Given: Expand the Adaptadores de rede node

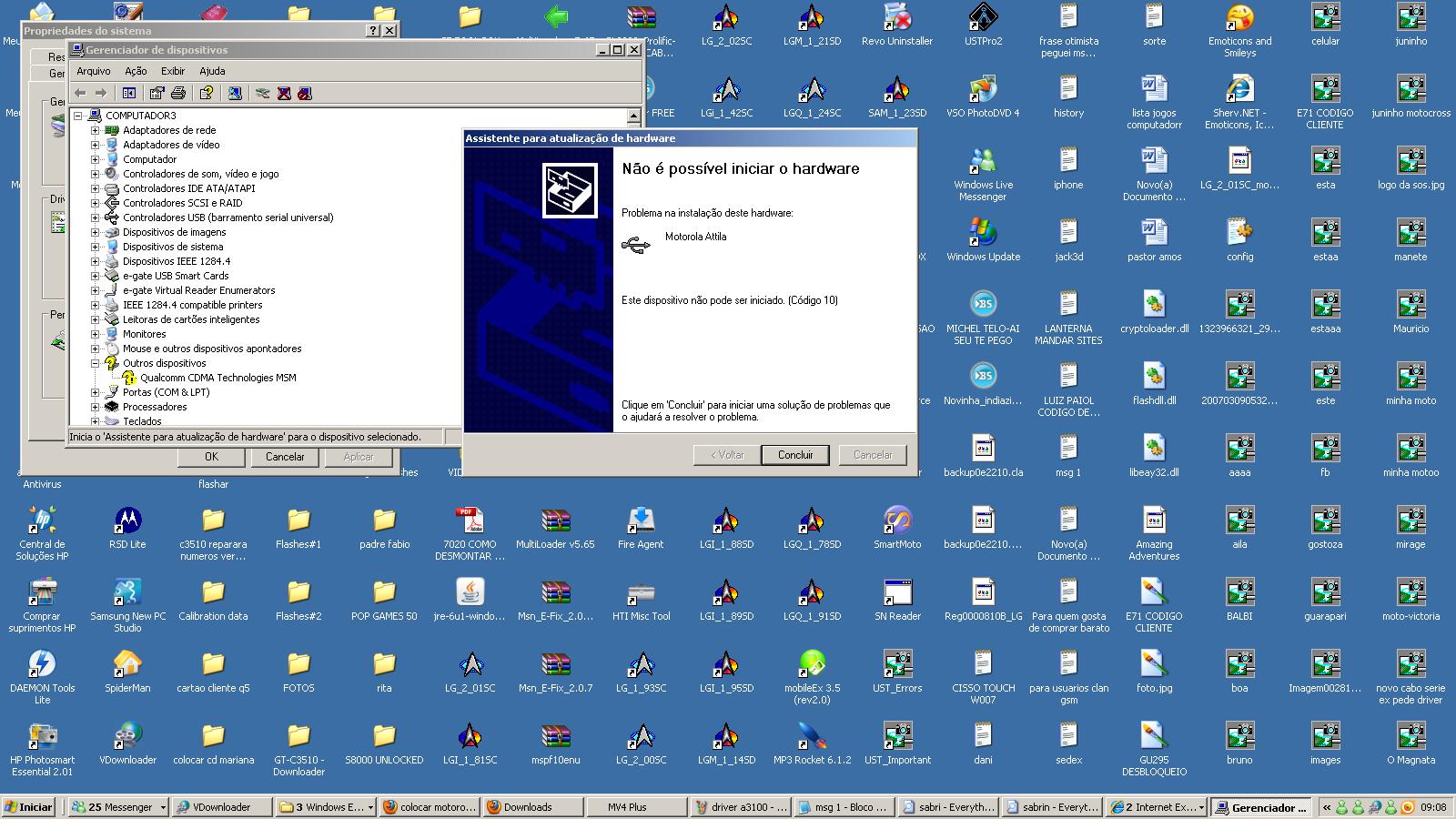Looking at the screenshot, I should (x=95, y=130).
